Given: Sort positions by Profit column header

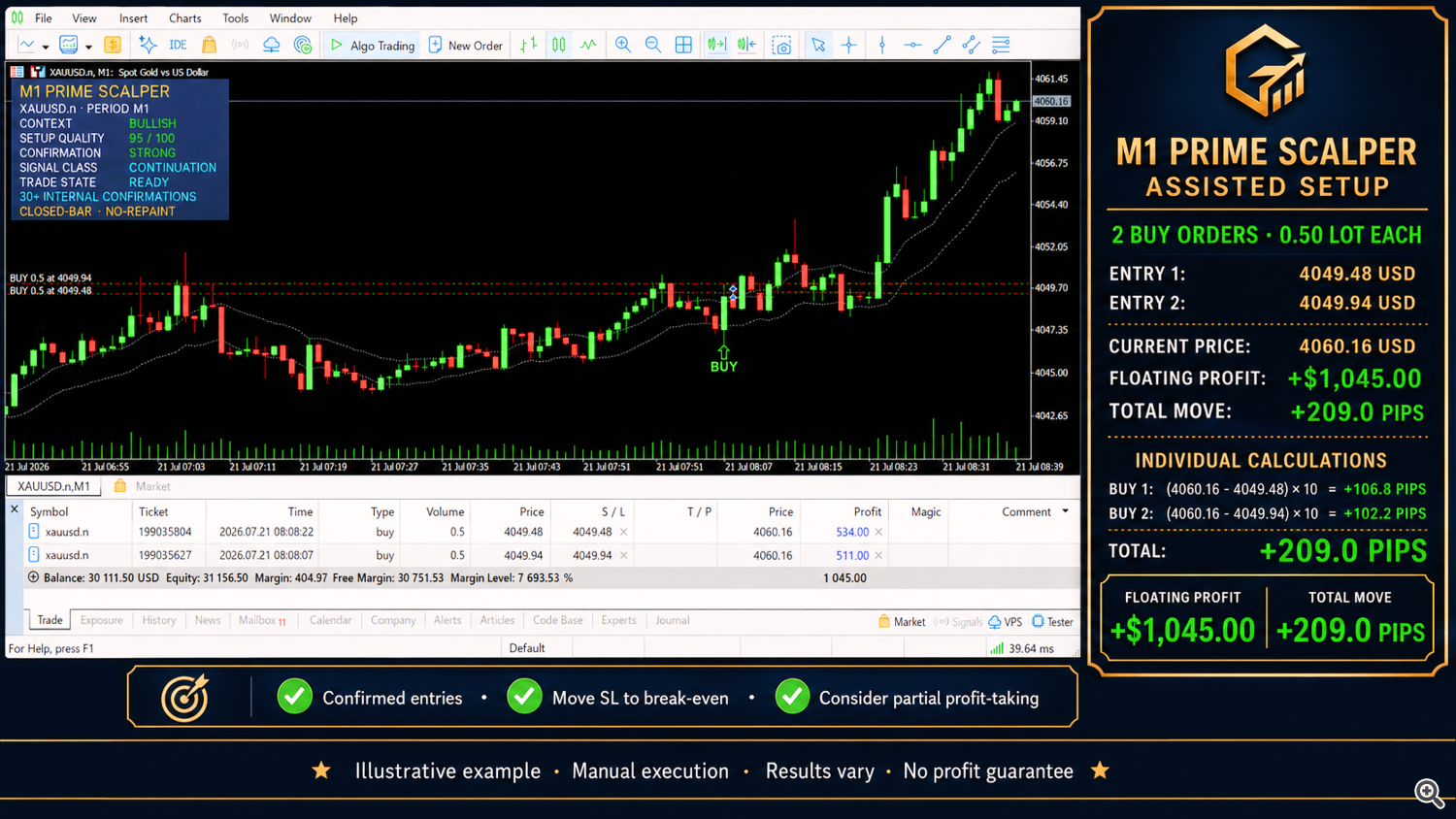Looking at the screenshot, I should click(867, 511).
